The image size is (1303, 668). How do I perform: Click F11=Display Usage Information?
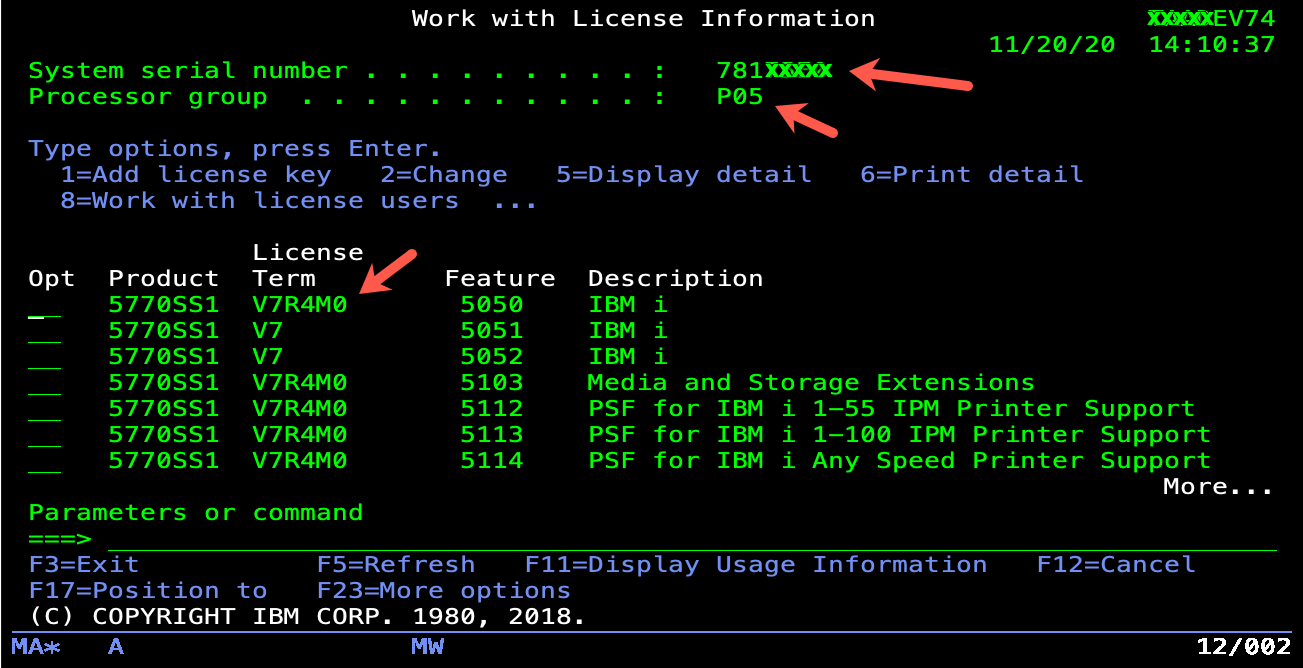pyautogui.click(x=756, y=565)
